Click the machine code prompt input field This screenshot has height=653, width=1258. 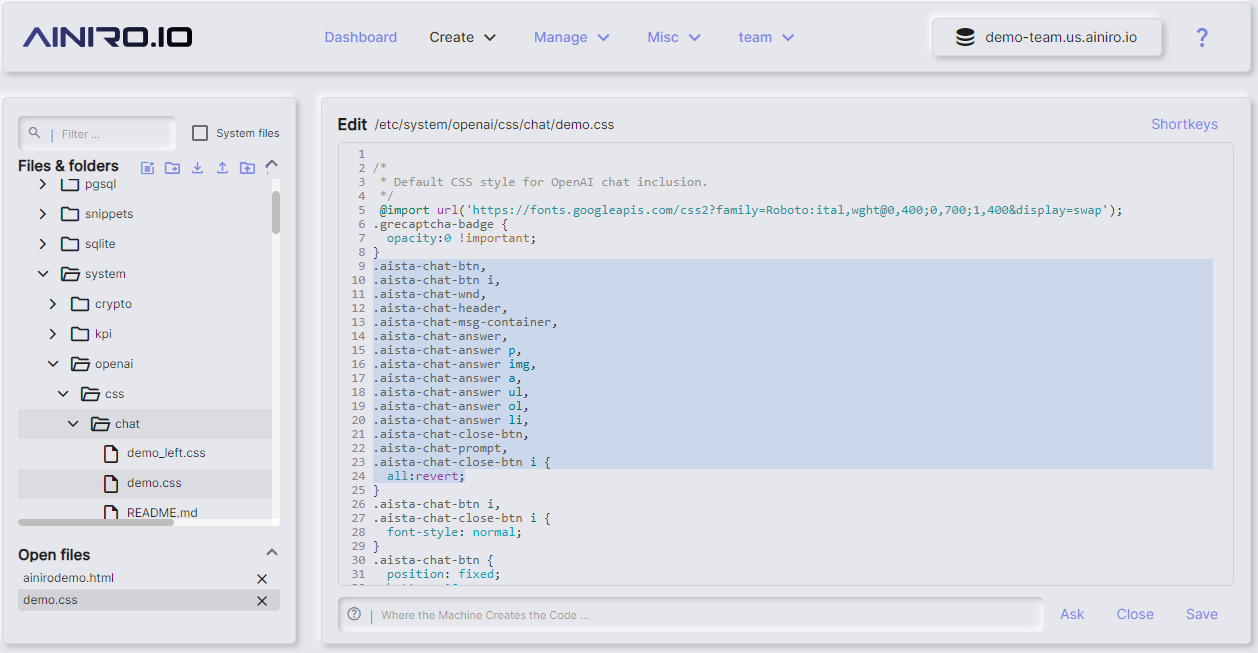690,615
